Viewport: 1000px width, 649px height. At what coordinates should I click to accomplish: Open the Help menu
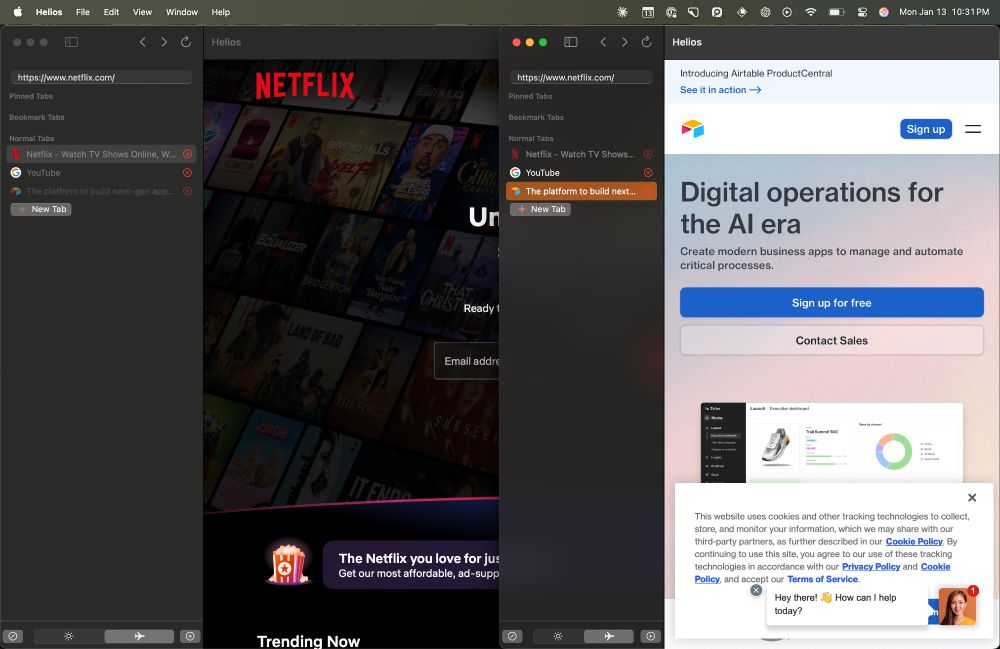(x=221, y=12)
